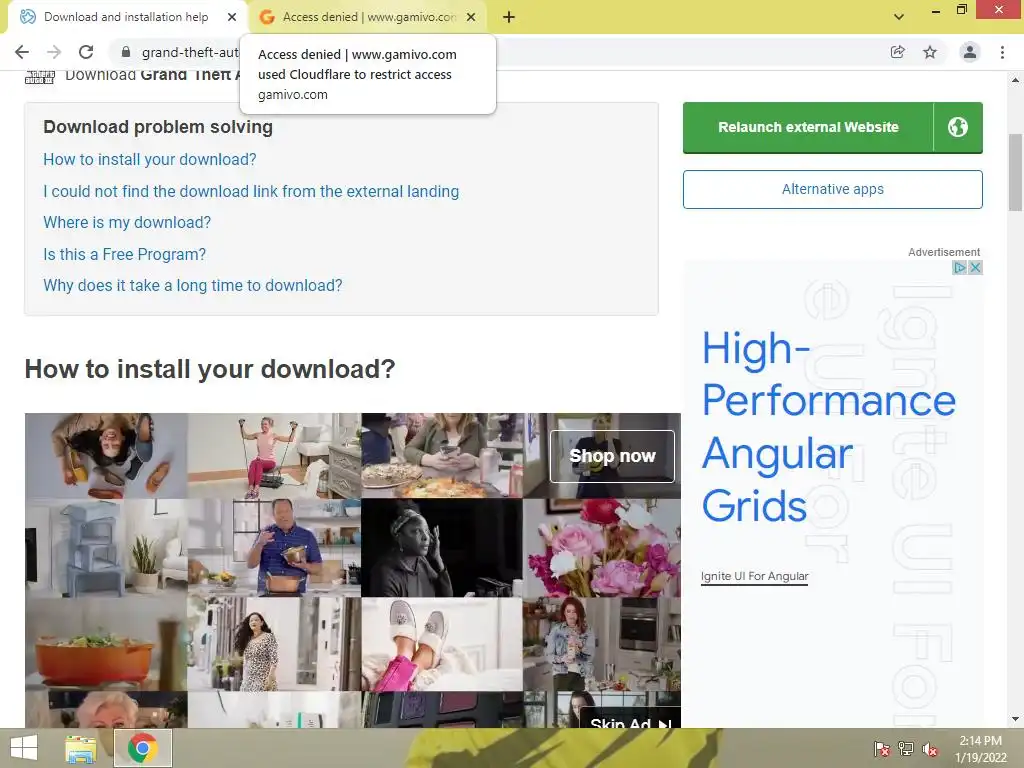Open the Action Center flag tray icon
This screenshot has height=768, width=1024.
(x=882, y=749)
